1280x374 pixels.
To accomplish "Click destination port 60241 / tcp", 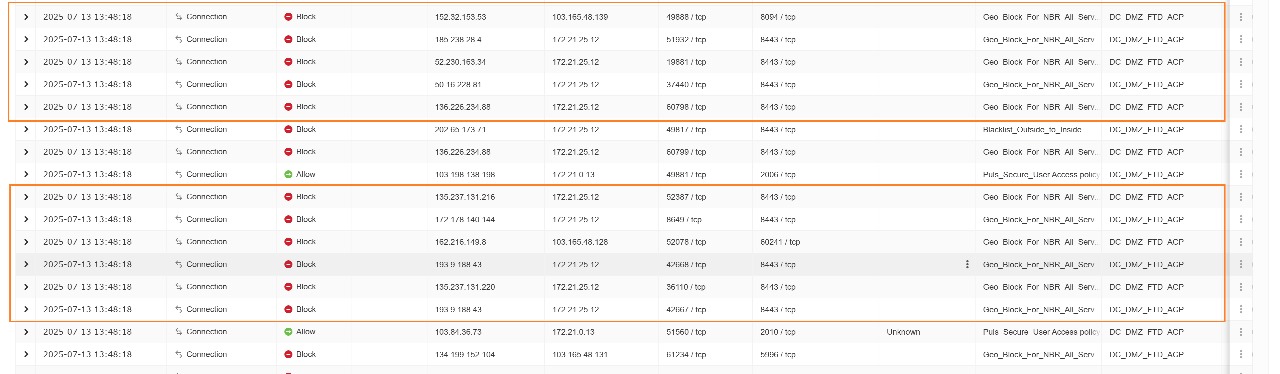I will tap(780, 242).
